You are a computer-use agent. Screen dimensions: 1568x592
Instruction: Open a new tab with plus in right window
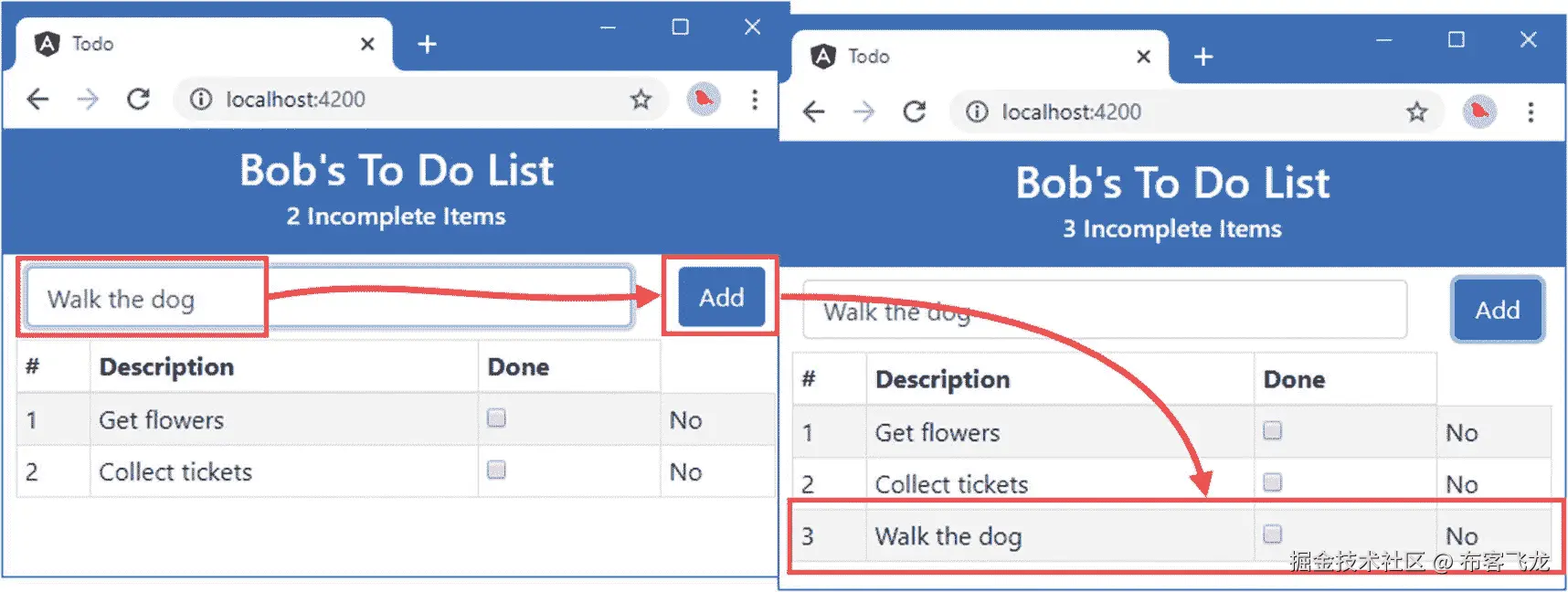(1203, 57)
